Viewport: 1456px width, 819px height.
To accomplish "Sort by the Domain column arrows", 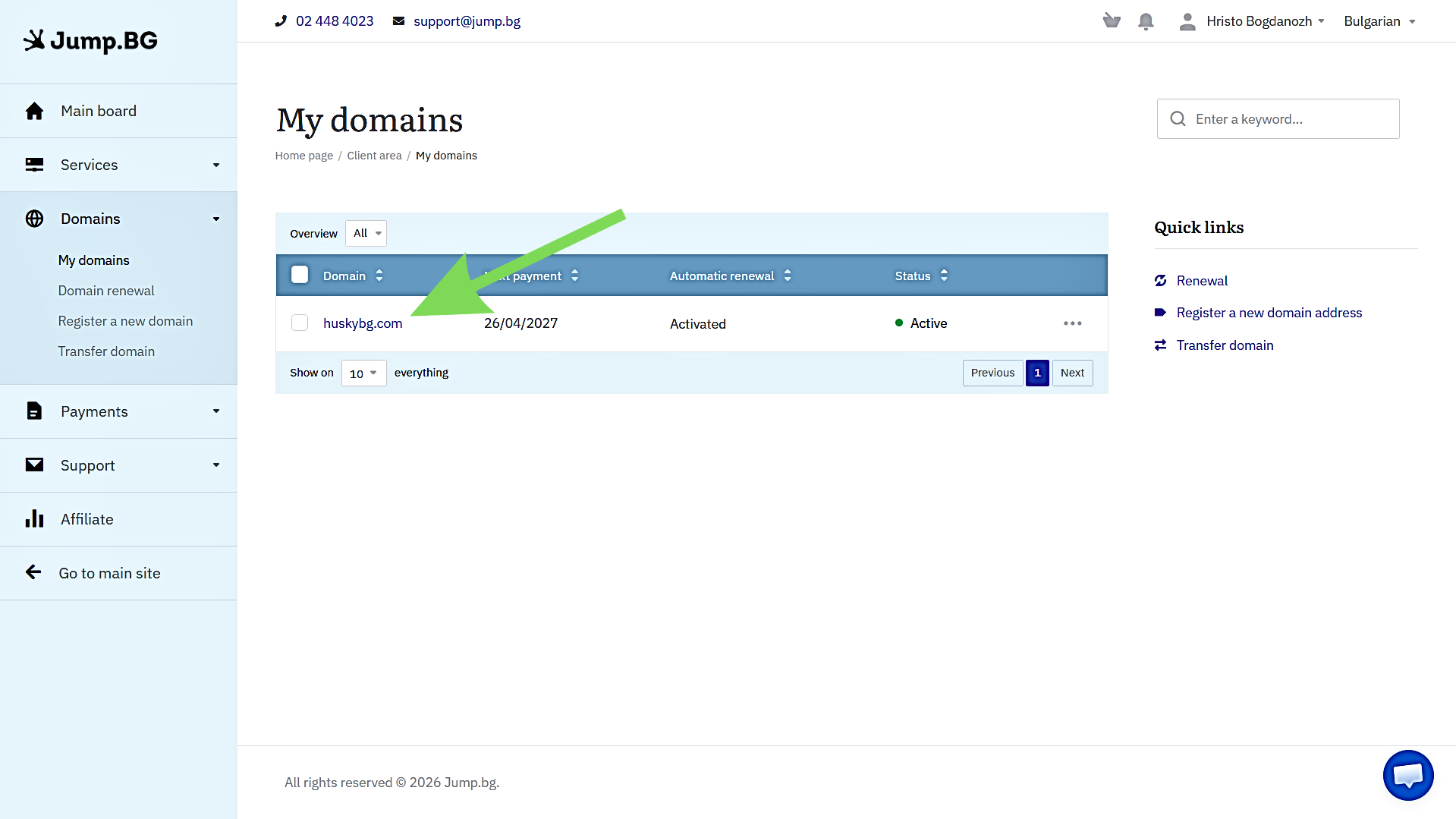I will click(x=379, y=276).
